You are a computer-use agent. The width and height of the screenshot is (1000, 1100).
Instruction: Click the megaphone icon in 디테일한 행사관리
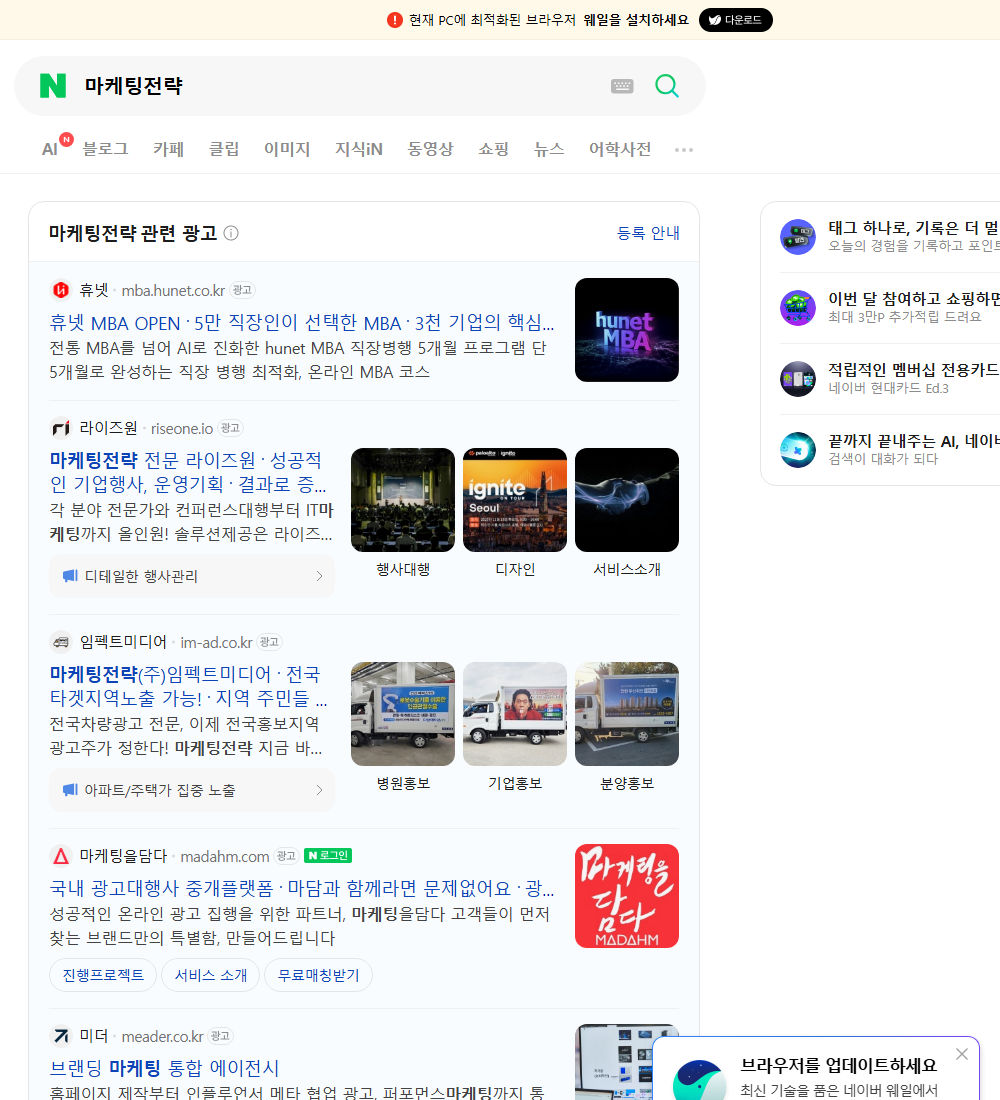point(70,576)
